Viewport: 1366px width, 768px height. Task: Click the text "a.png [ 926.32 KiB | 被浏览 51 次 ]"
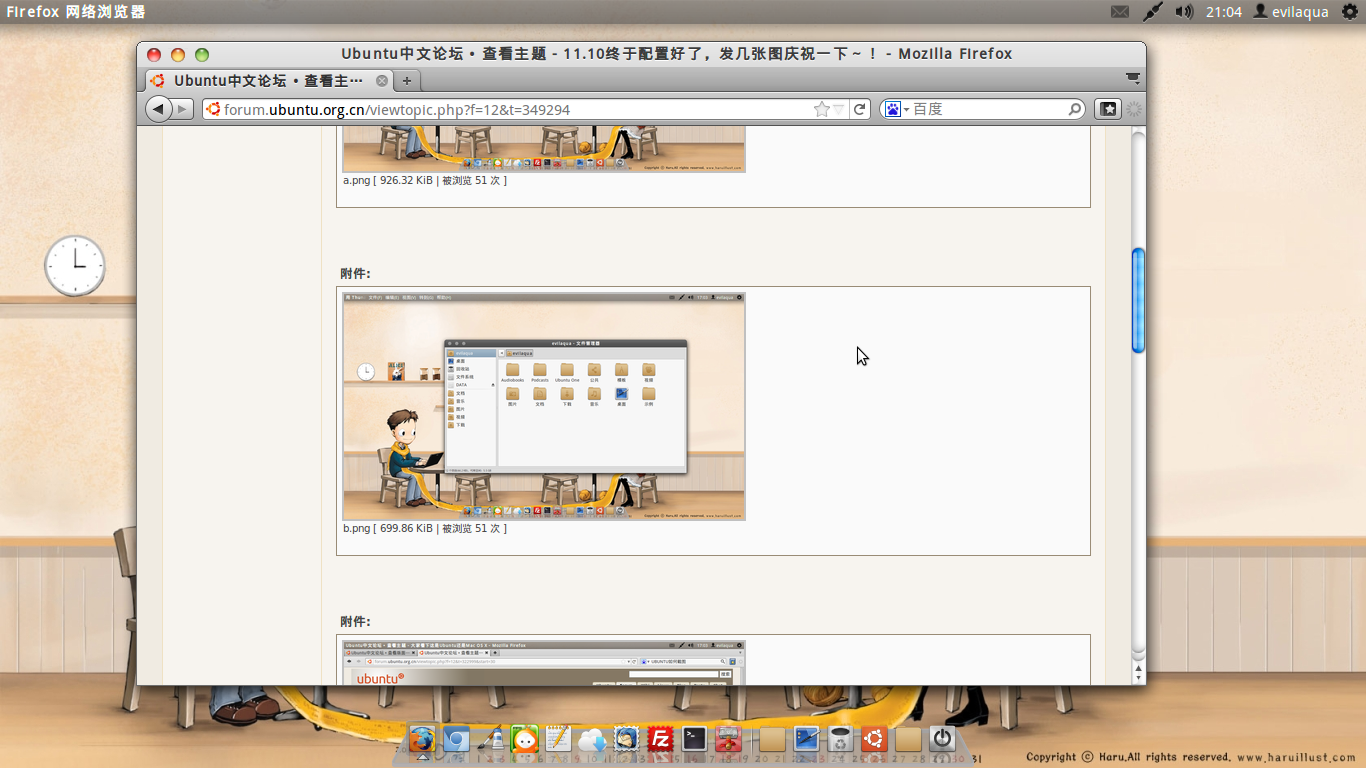click(x=425, y=181)
